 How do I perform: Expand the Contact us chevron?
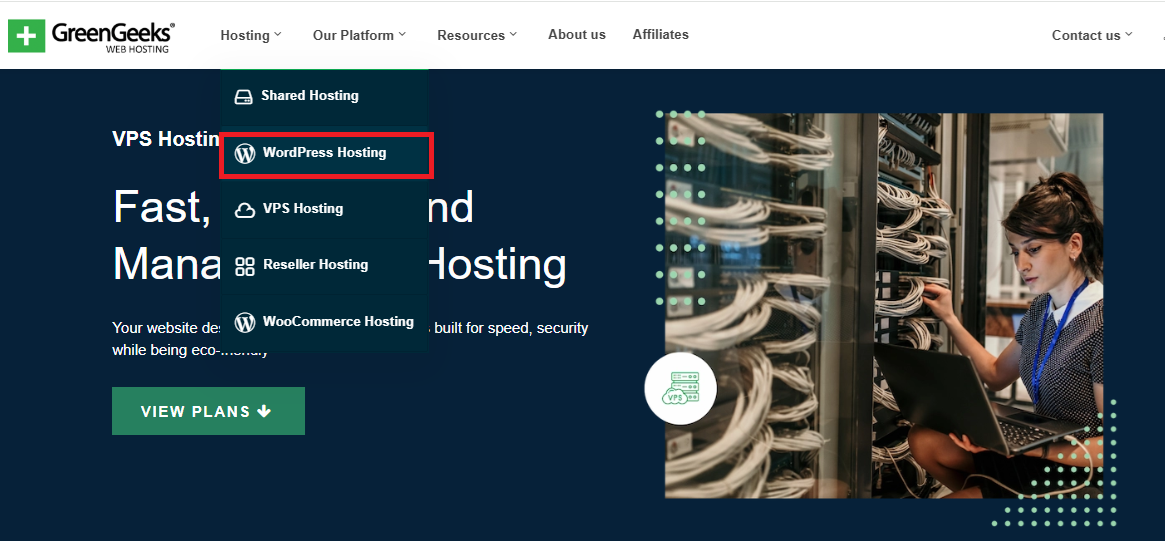pyautogui.click(x=1128, y=34)
